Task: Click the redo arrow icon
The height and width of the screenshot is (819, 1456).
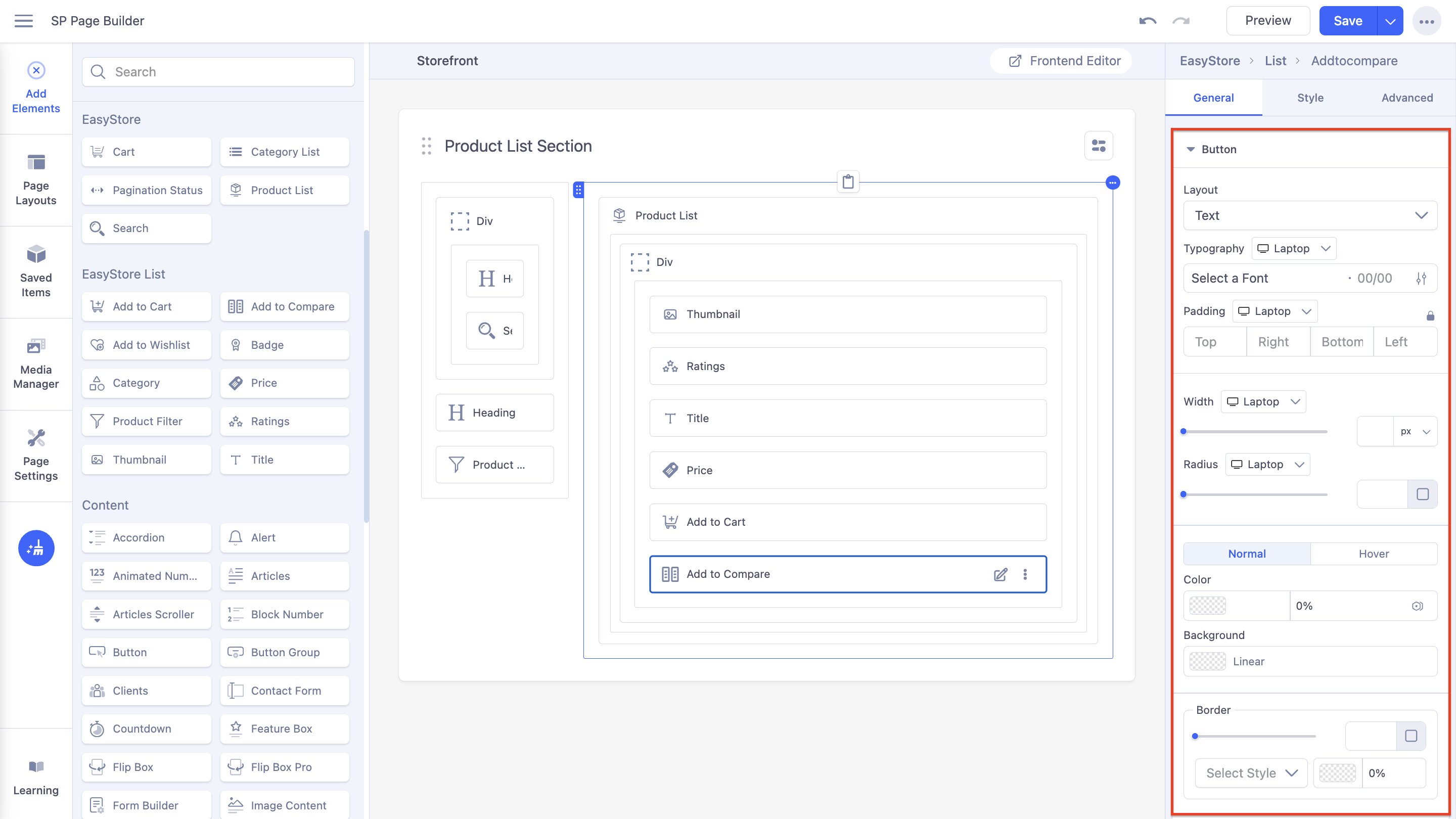Action: coord(1181,21)
